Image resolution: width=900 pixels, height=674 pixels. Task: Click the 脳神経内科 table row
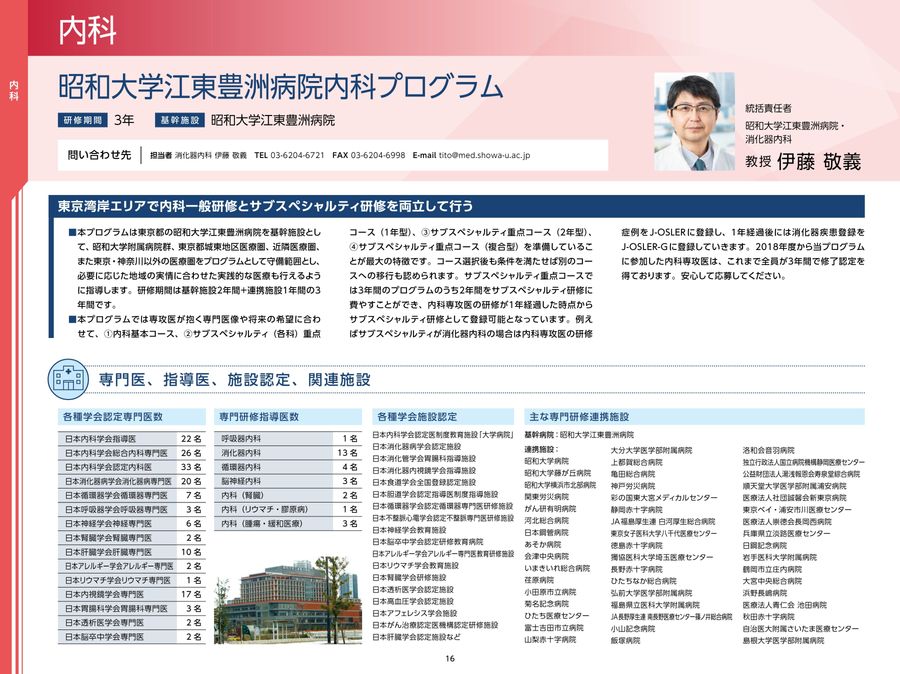point(288,481)
